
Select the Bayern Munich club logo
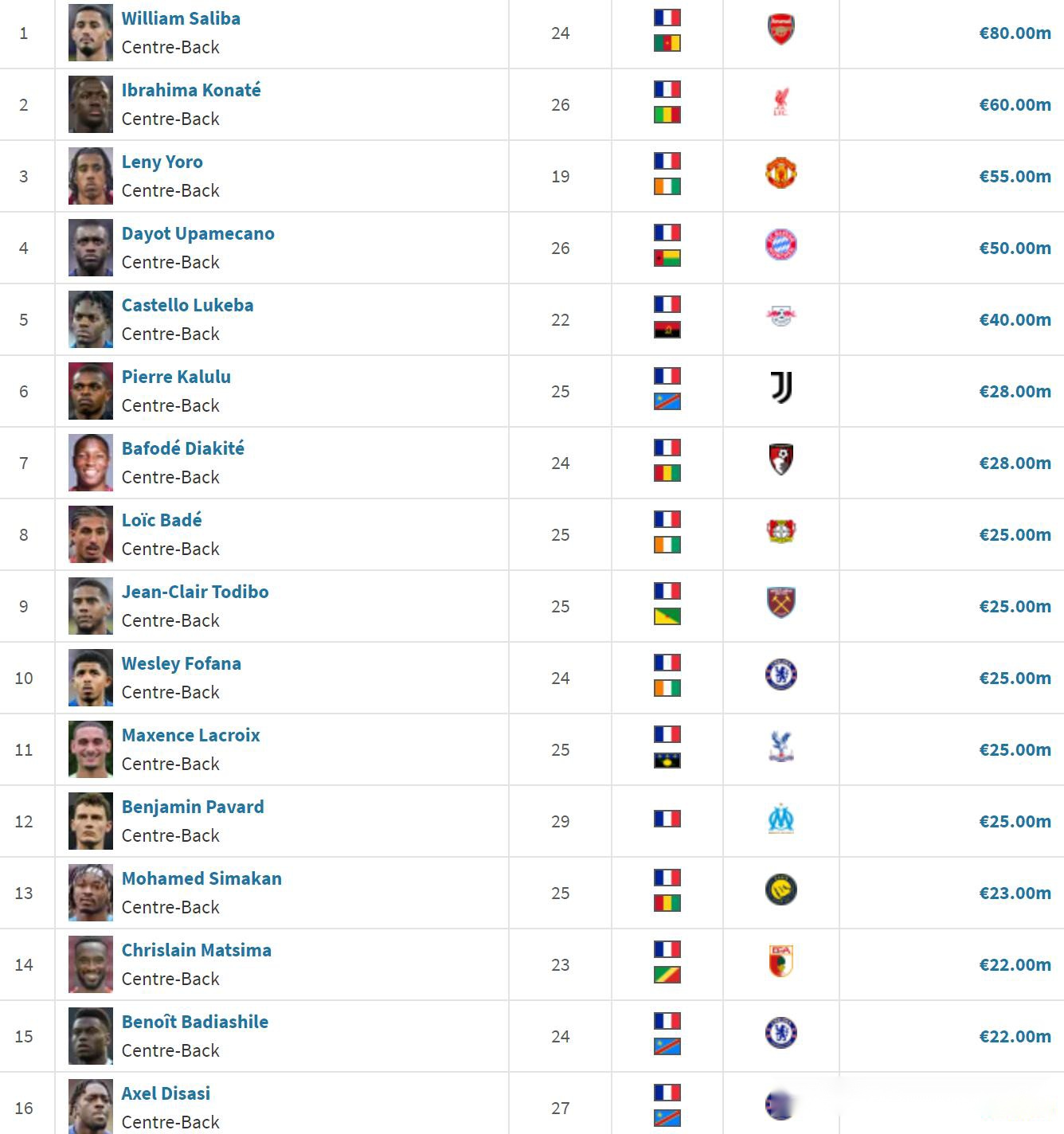780,244
